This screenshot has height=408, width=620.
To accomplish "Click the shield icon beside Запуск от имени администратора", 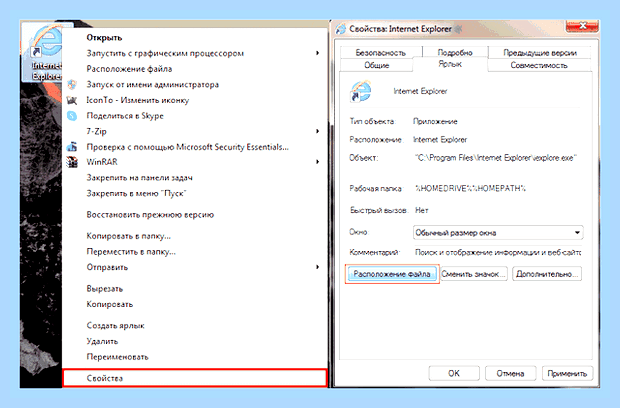I will coord(72,85).
